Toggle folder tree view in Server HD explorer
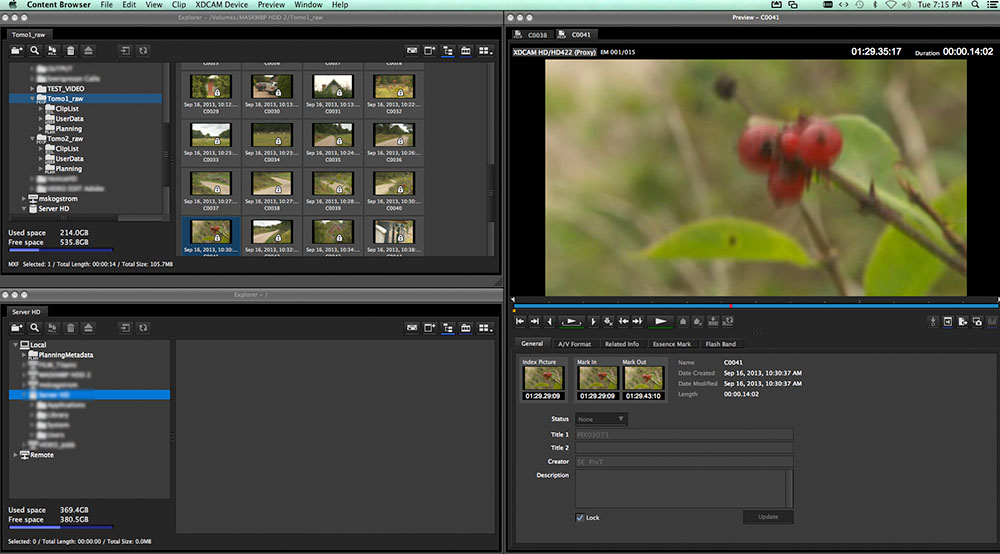Viewport: 1000px width, 554px height. [448, 328]
